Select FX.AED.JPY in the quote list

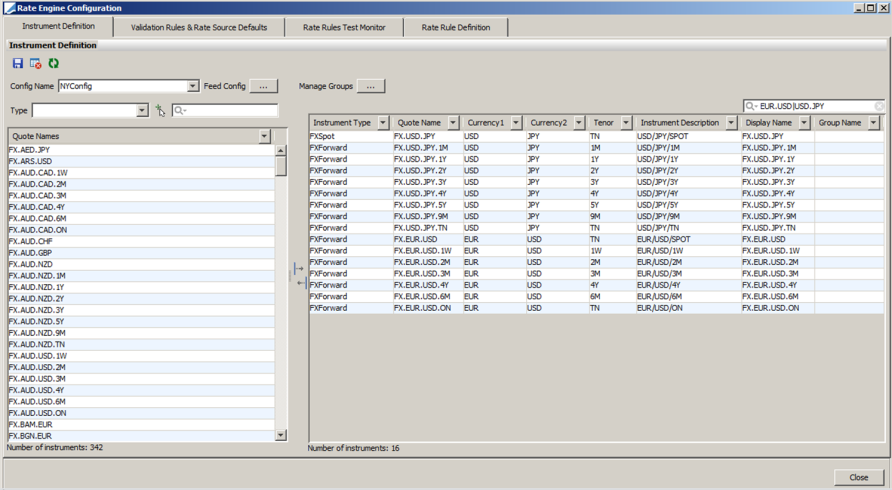[x=141, y=150]
